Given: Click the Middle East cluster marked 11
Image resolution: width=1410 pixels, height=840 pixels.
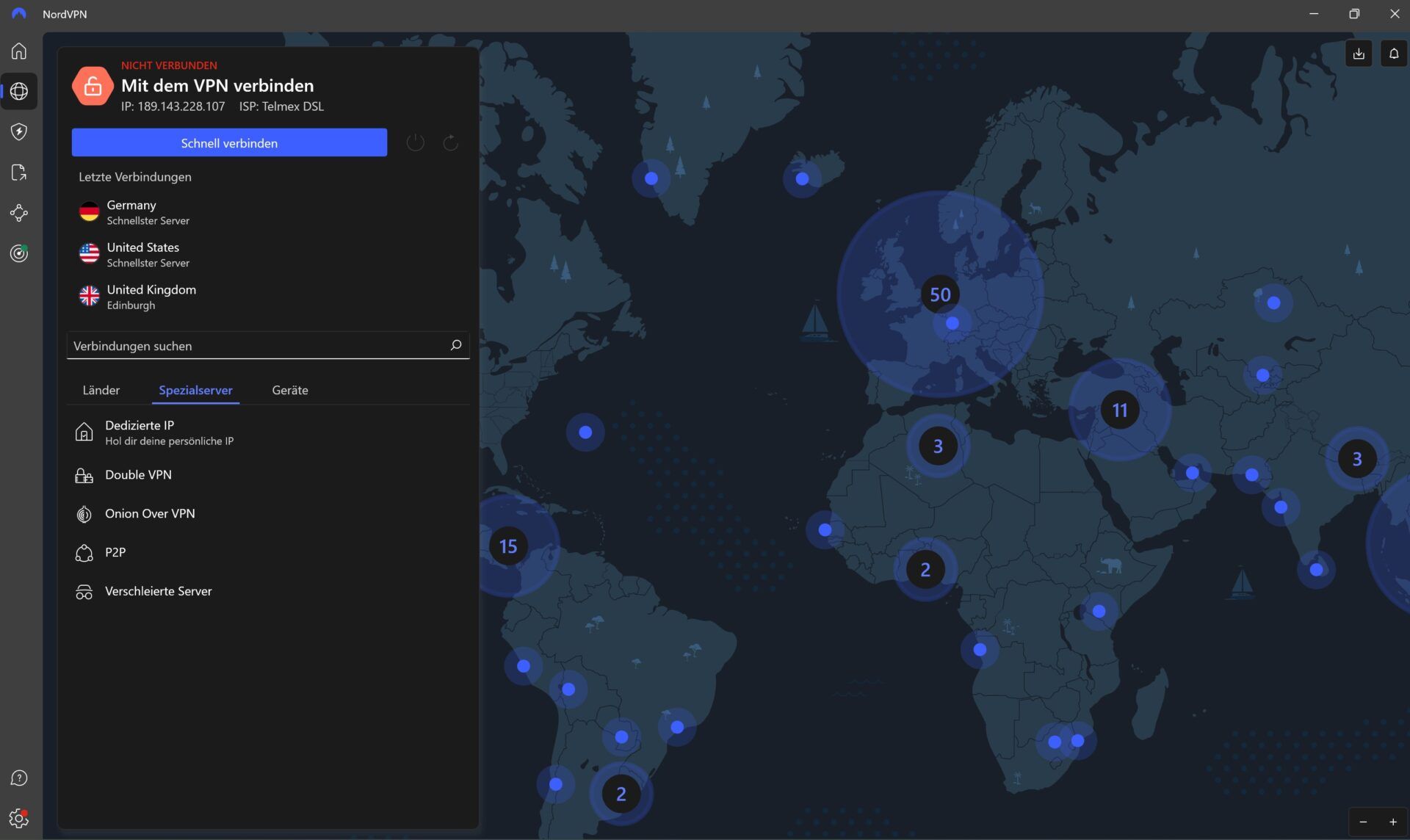Looking at the screenshot, I should 1119,410.
